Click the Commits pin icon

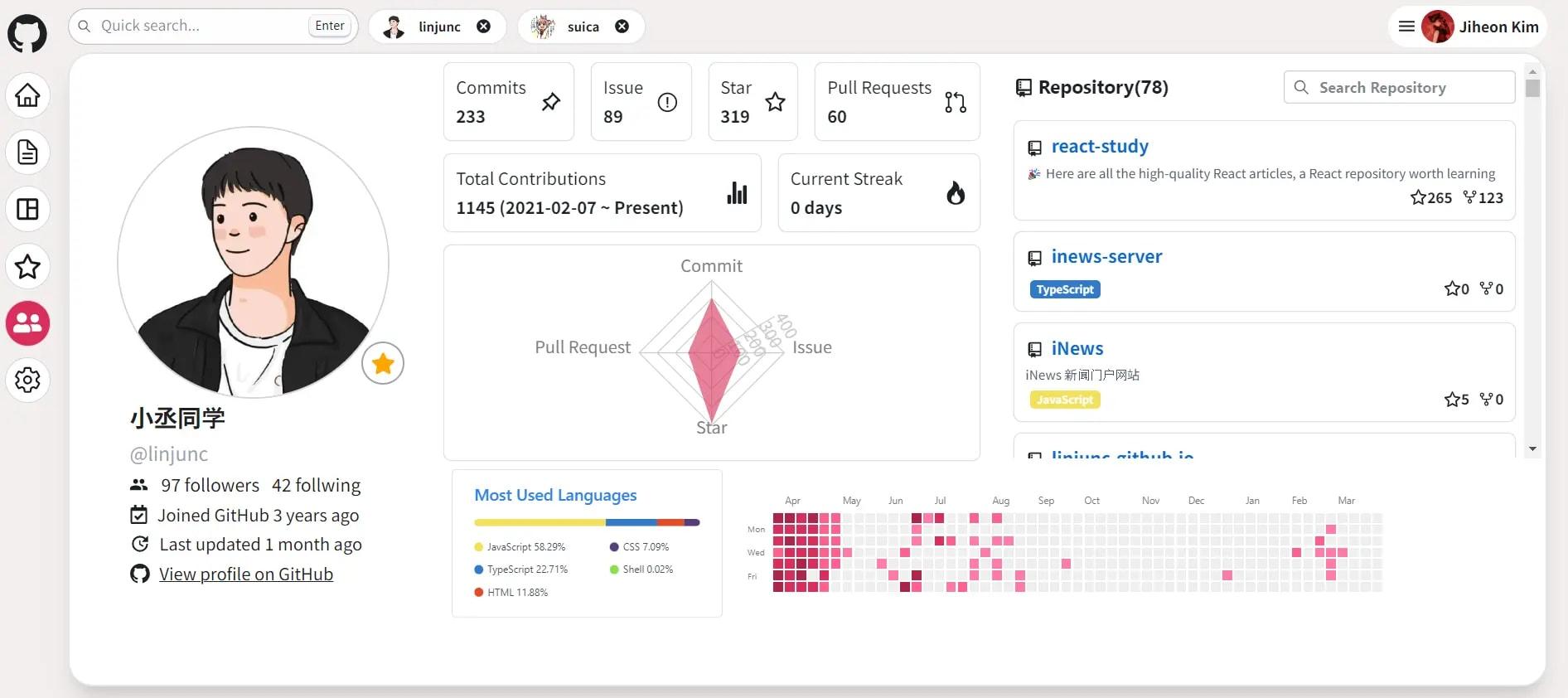pyautogui.click(x=551, y=102)
